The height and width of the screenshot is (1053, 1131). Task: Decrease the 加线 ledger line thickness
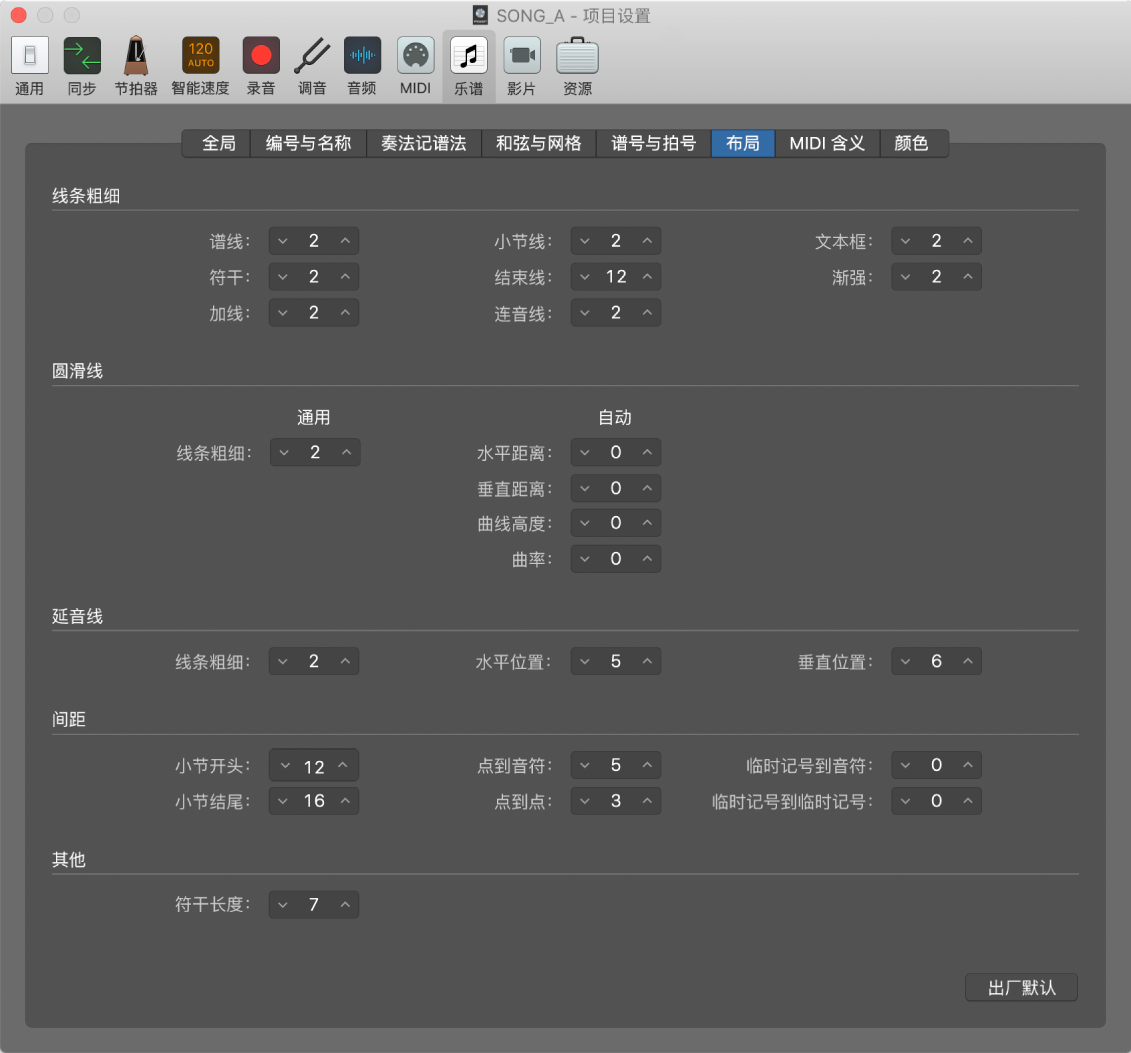(283, 313)
